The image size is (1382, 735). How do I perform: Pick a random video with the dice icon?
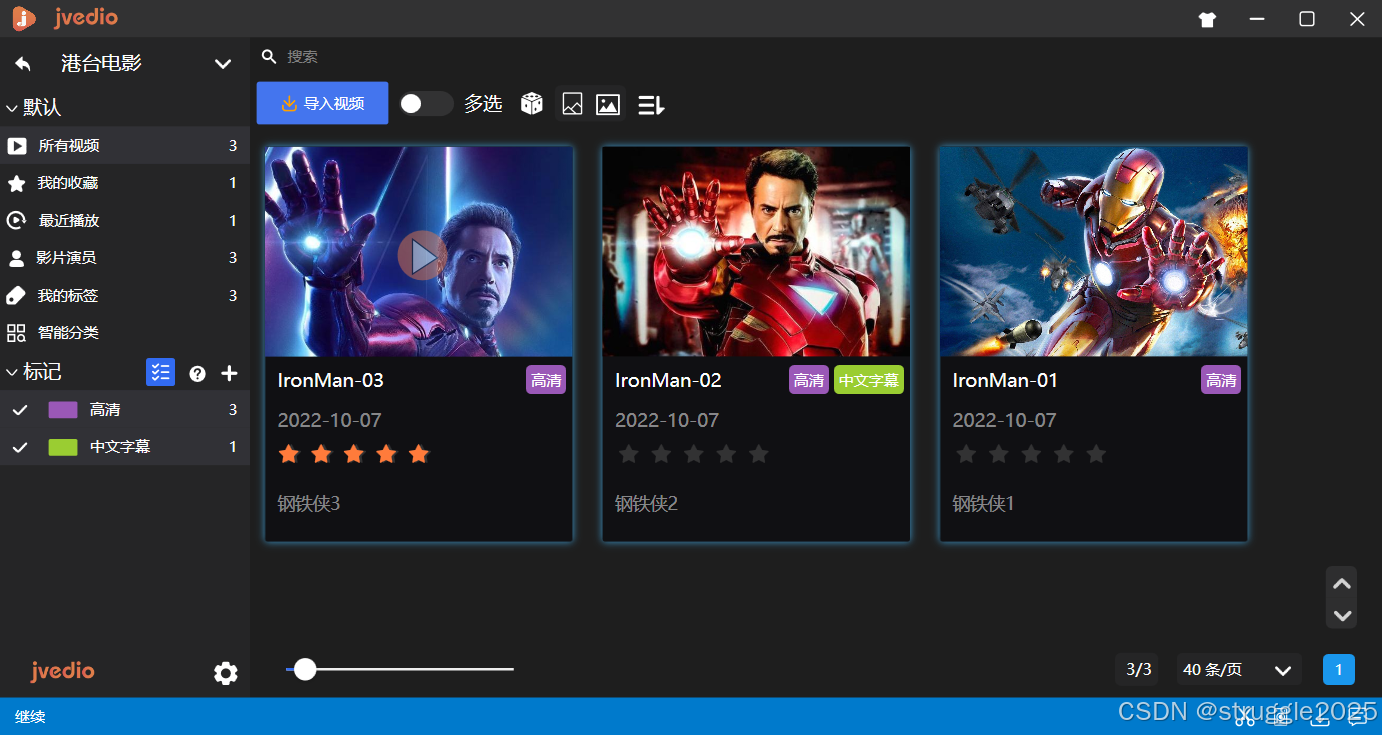532,103
